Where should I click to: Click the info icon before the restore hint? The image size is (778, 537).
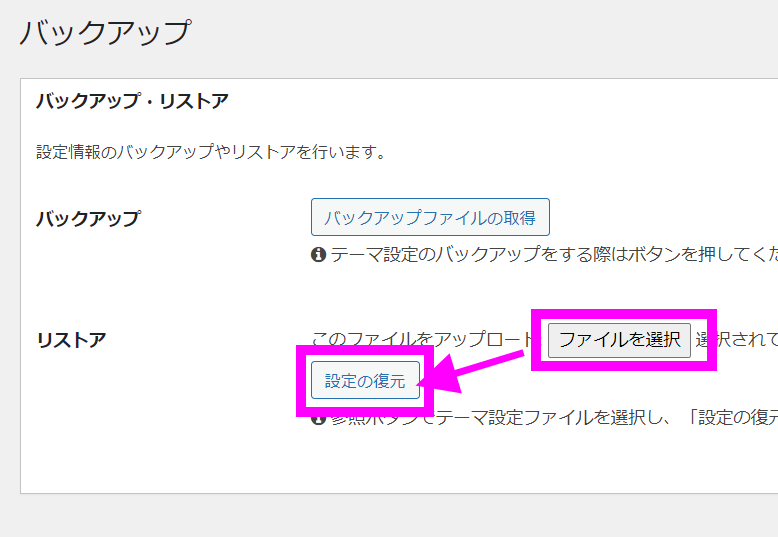(319, 418)
